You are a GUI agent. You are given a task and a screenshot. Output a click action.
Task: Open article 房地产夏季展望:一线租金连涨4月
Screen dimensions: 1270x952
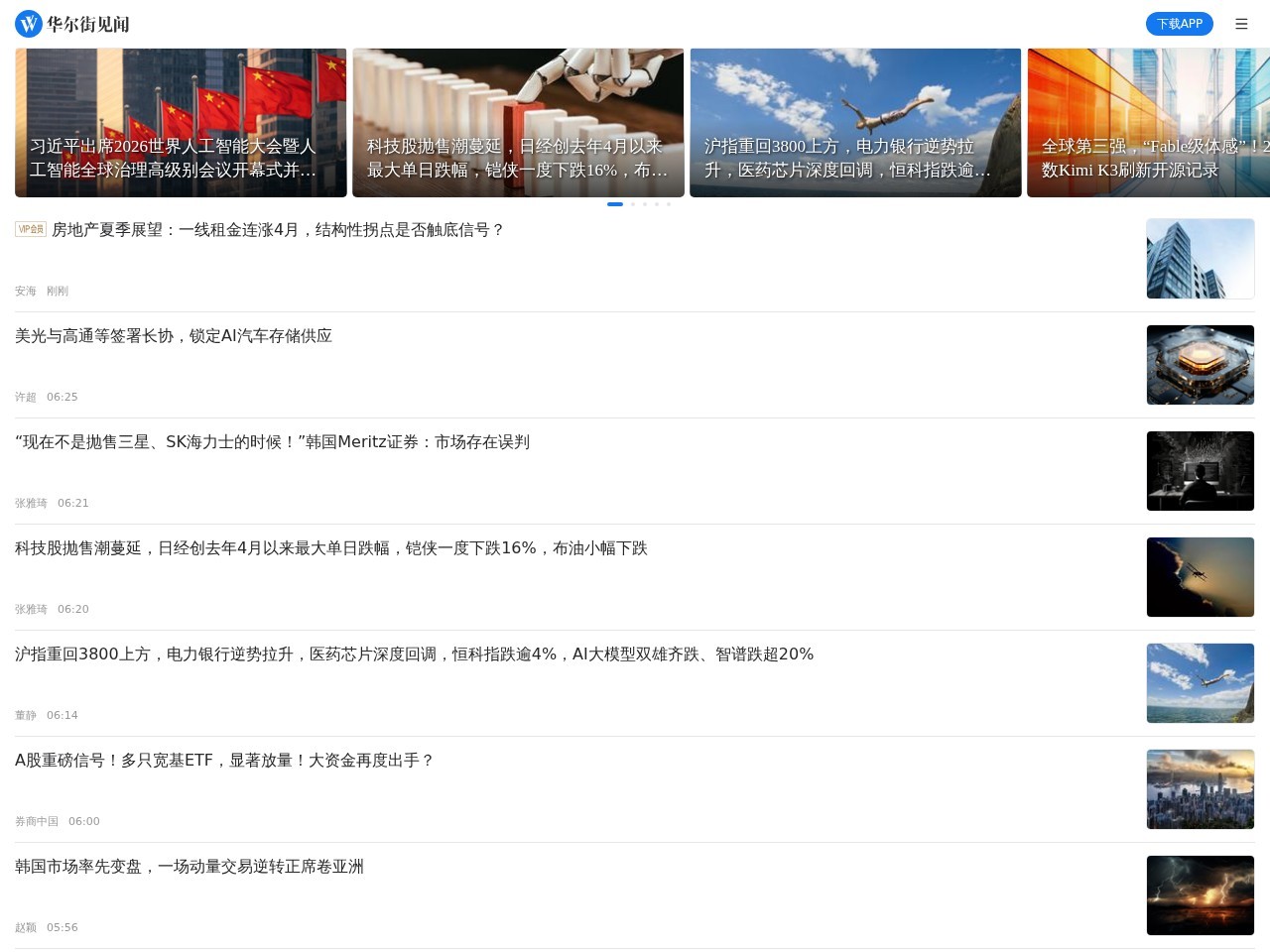point(278,230)
